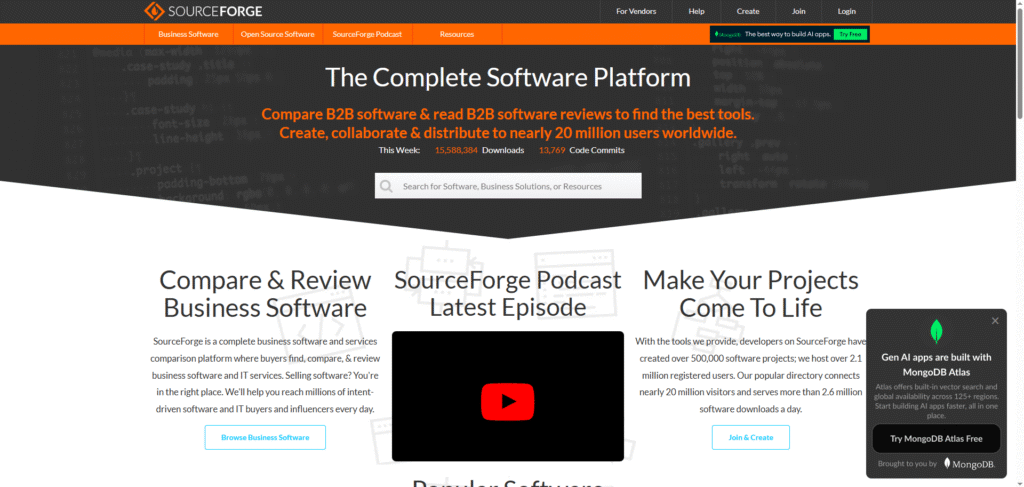Screen dimensions: 1024x487
Task: Open the SourceForge Podcast nav item
Action: [x=367, y=34]
